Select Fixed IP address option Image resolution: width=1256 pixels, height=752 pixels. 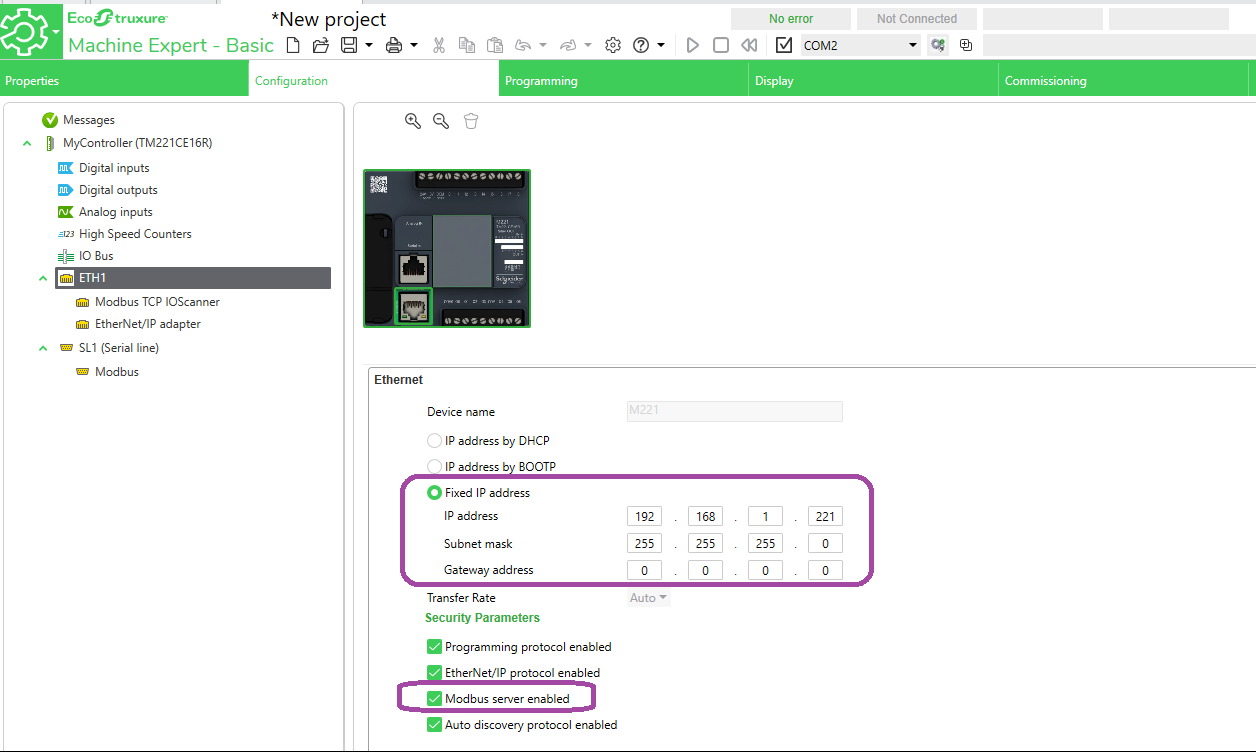434,493
